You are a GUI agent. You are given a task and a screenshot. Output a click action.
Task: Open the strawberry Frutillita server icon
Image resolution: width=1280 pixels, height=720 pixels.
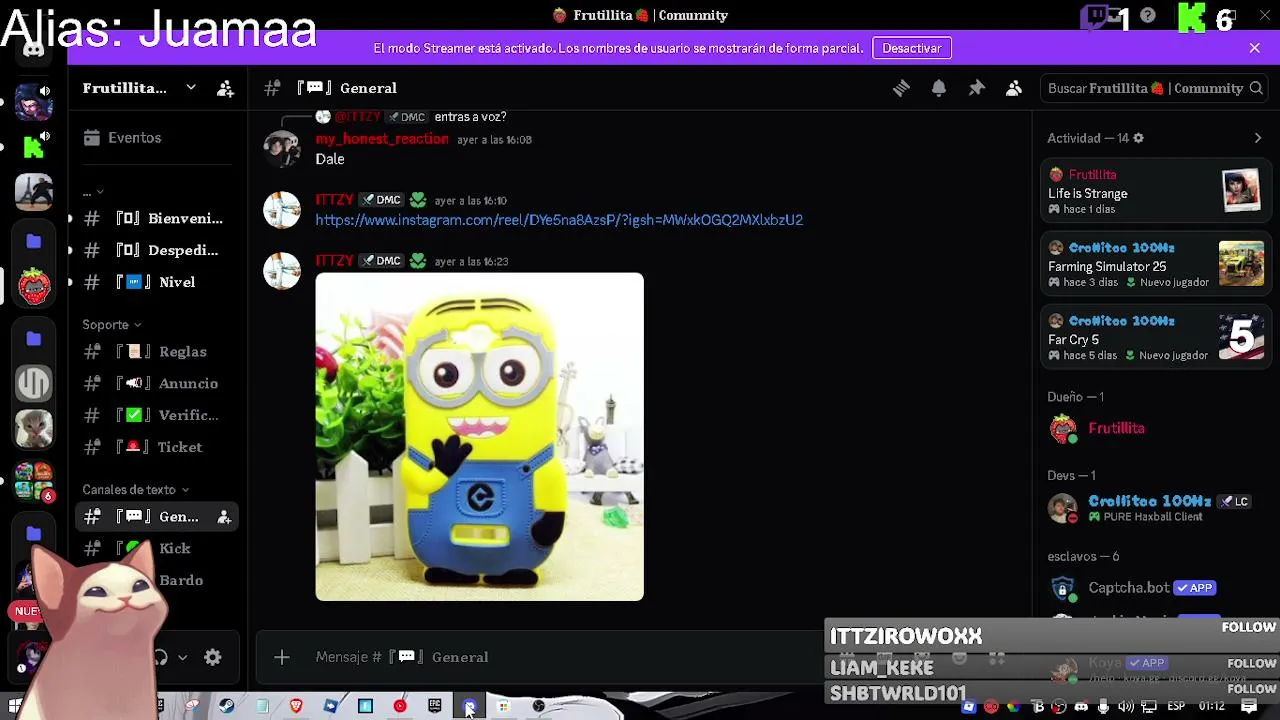(x=34, y=287)
